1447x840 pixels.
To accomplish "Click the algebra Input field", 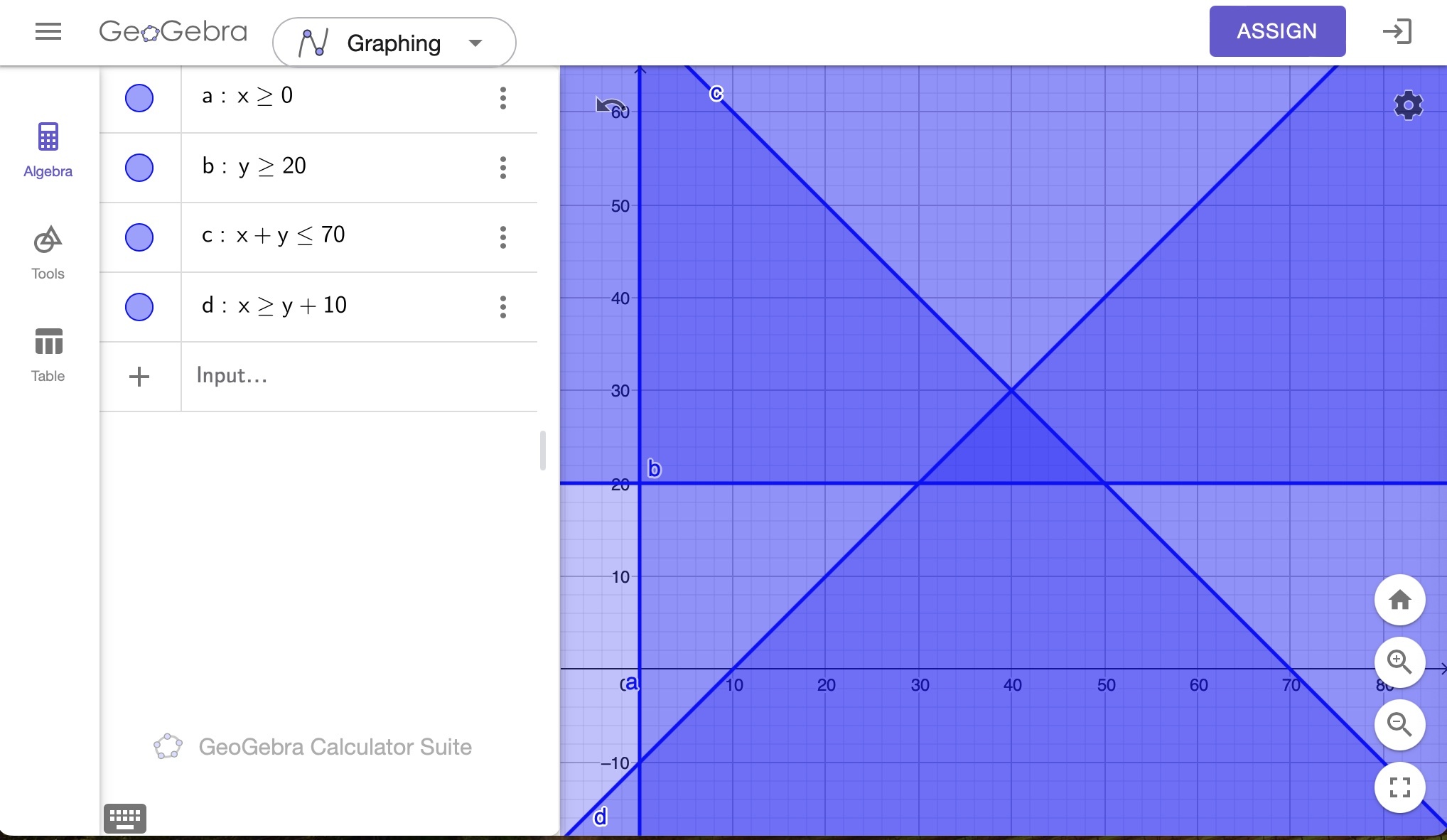I will (x=355, y=376).
